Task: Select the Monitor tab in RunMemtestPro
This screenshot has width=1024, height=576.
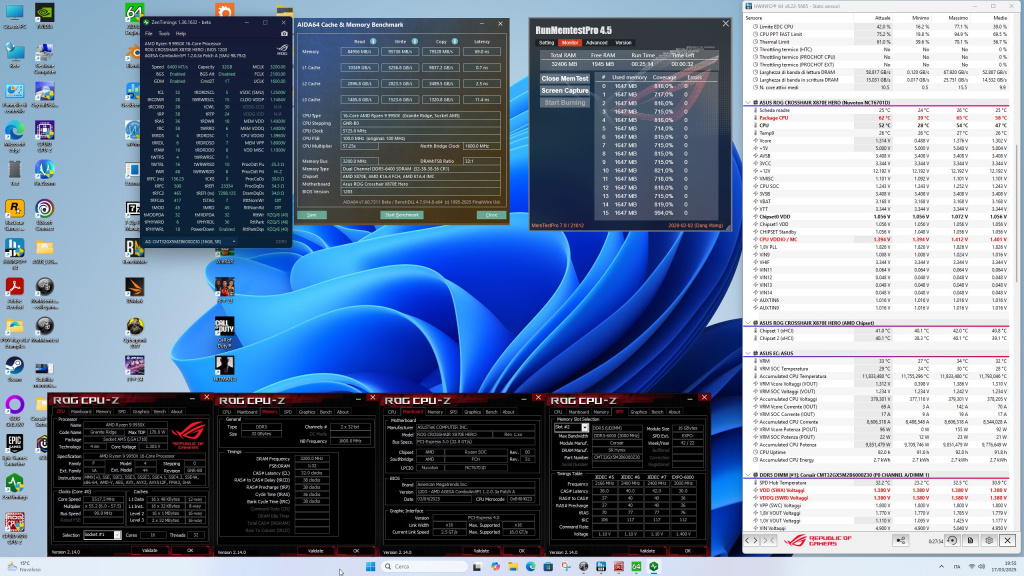Action: pos(569,42)
